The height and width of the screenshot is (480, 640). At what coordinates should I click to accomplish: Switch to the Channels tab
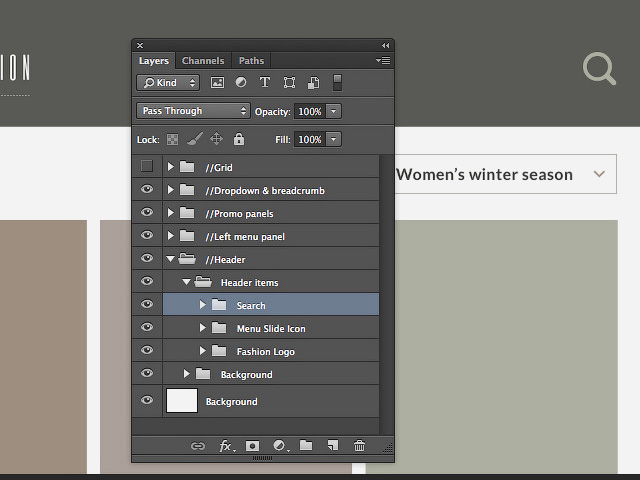click(x=203, y=61)
